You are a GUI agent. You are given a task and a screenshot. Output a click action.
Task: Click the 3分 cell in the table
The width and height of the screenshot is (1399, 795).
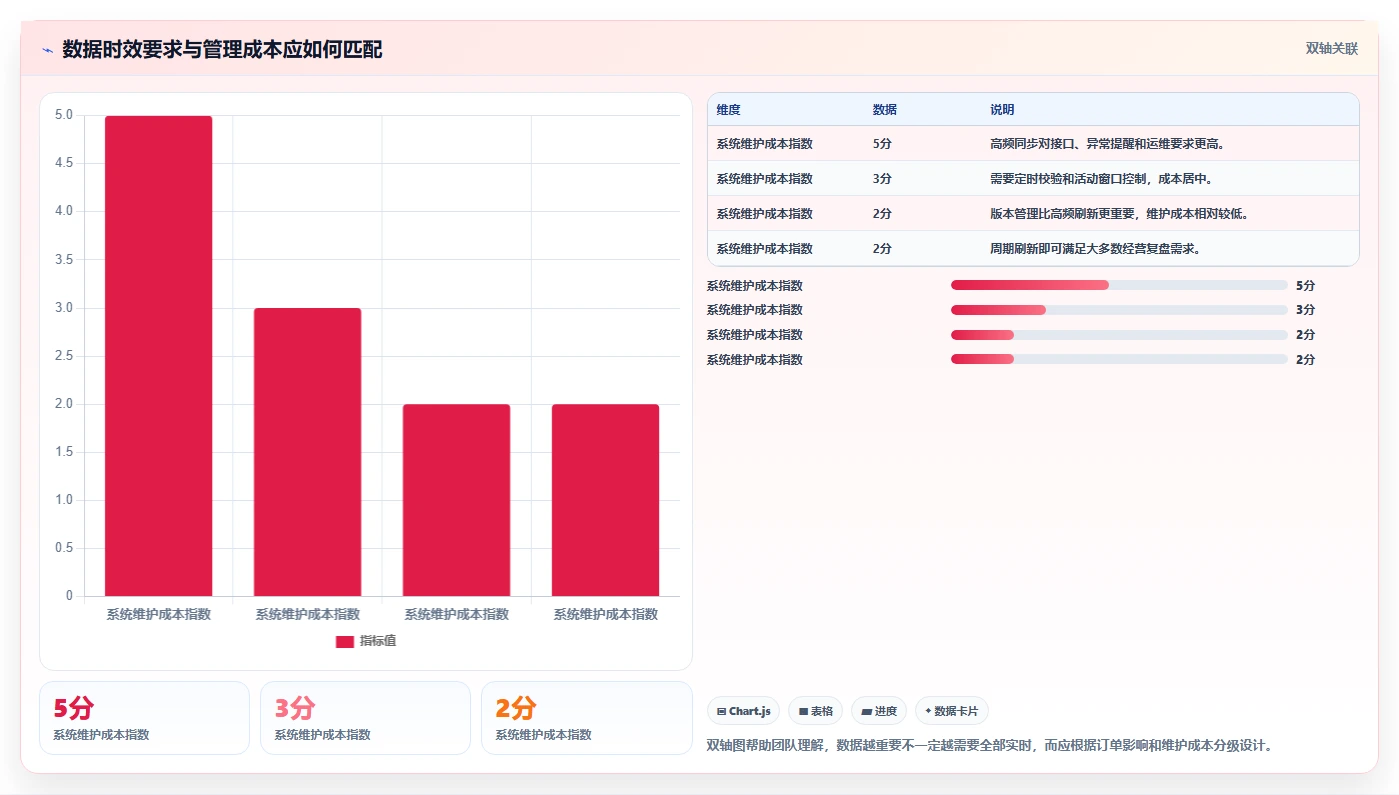point(882,179)
